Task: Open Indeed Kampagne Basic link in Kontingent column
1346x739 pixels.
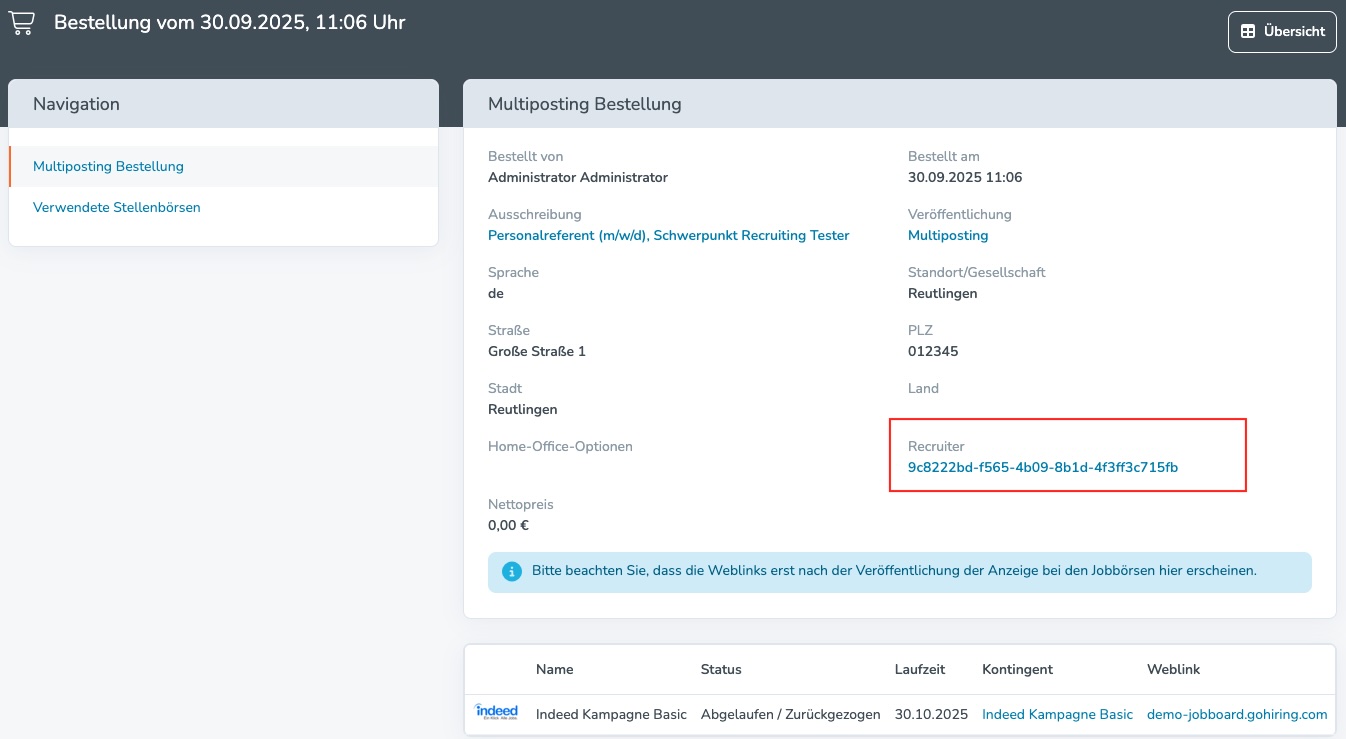Action: click(x=1057, y=714)
